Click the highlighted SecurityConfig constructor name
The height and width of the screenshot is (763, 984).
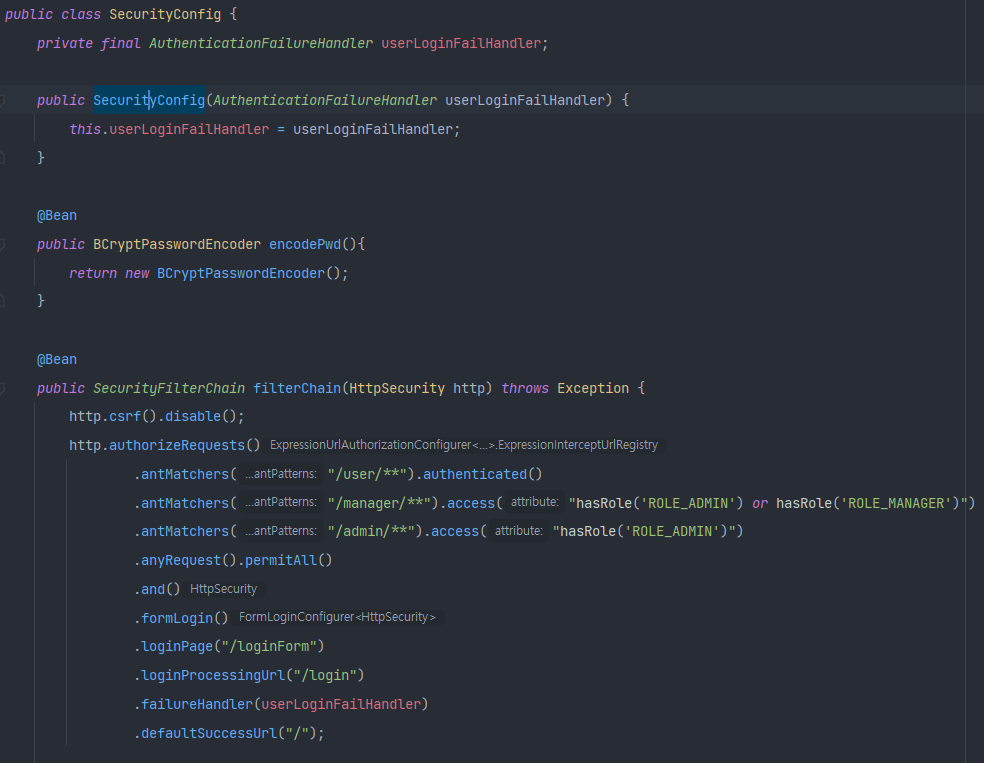(x=149, y=100)
